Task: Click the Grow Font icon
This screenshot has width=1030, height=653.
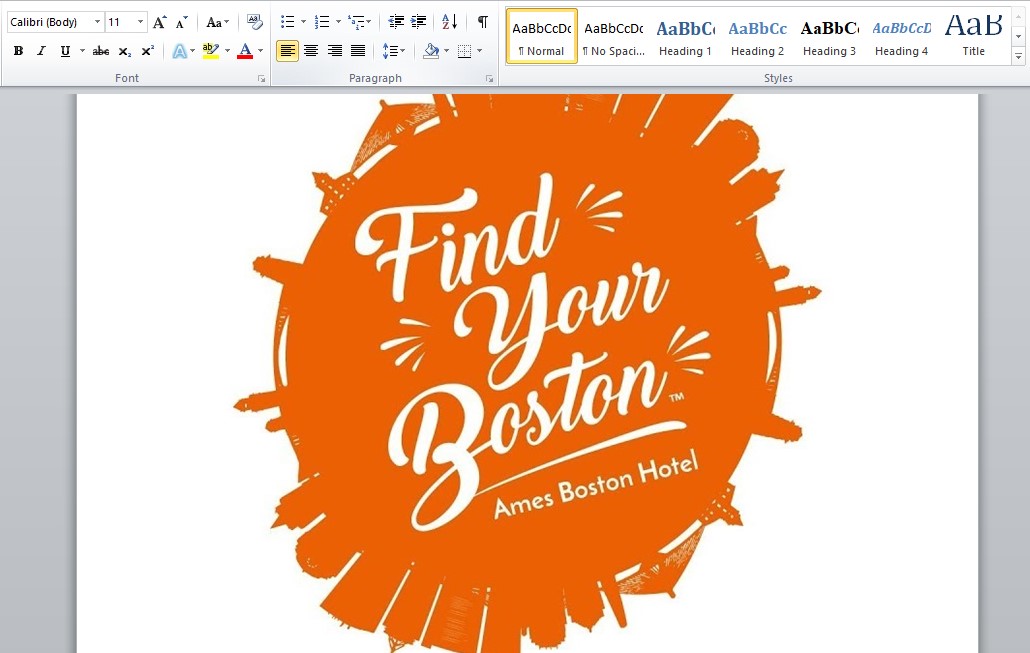Action: coord(159,22)
